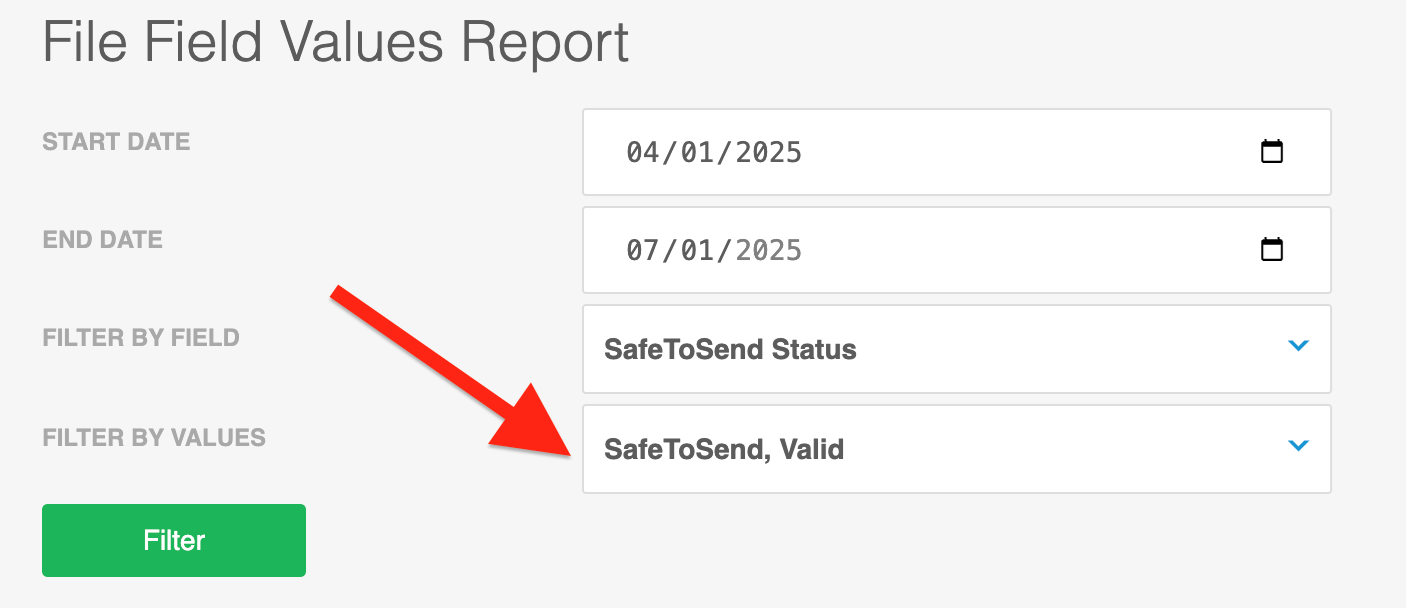This screenshot has height=608, width=1406.
Task: Select the day 01 in End Date
Action: pyautogui.click(x=698, y=249)
